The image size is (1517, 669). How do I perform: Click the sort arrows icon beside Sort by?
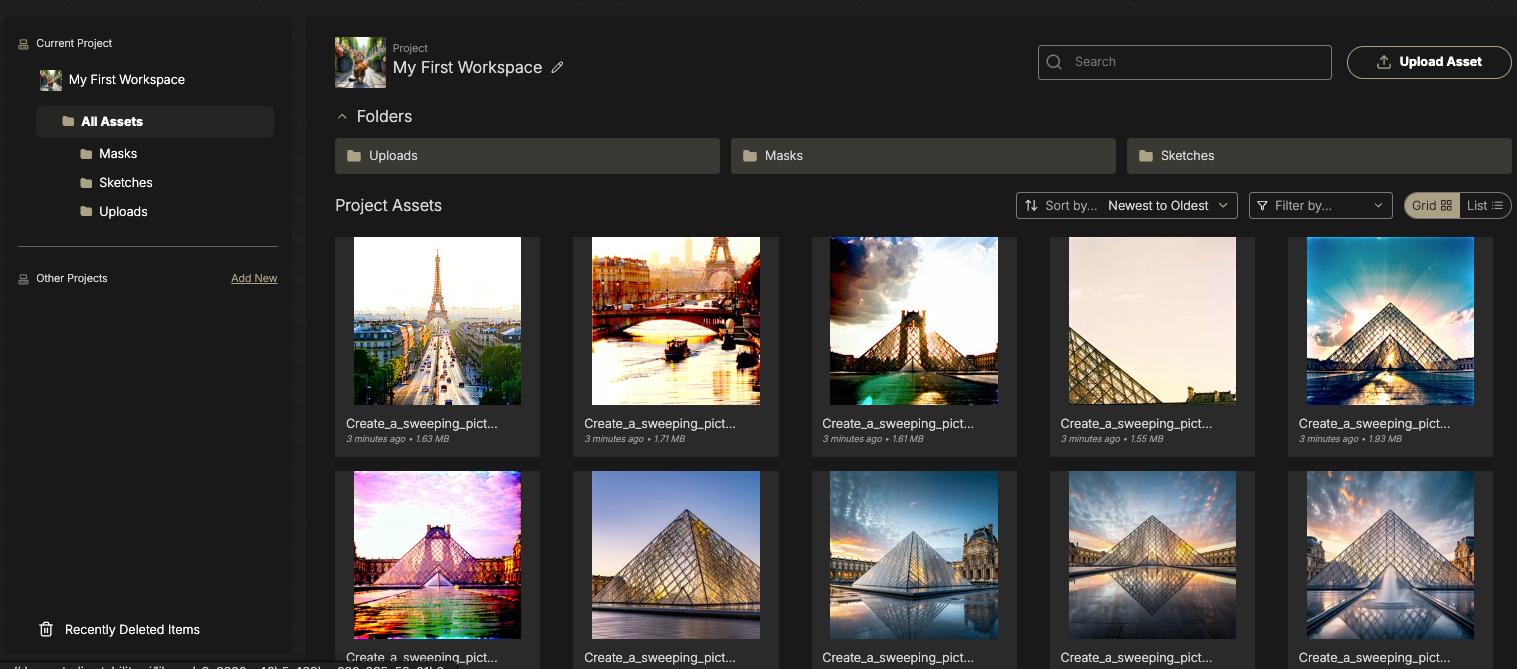click(x=1031, y=205)
